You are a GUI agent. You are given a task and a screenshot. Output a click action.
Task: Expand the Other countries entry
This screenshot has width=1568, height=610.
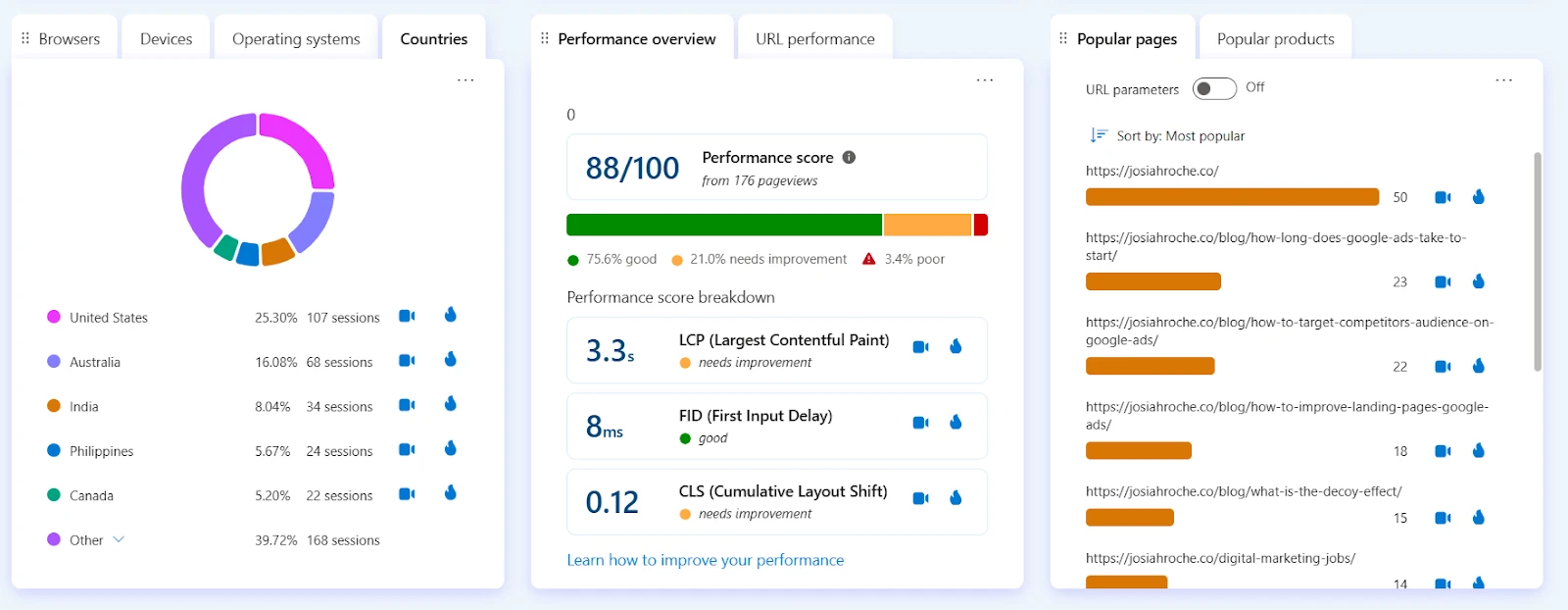tap(120, 539)
